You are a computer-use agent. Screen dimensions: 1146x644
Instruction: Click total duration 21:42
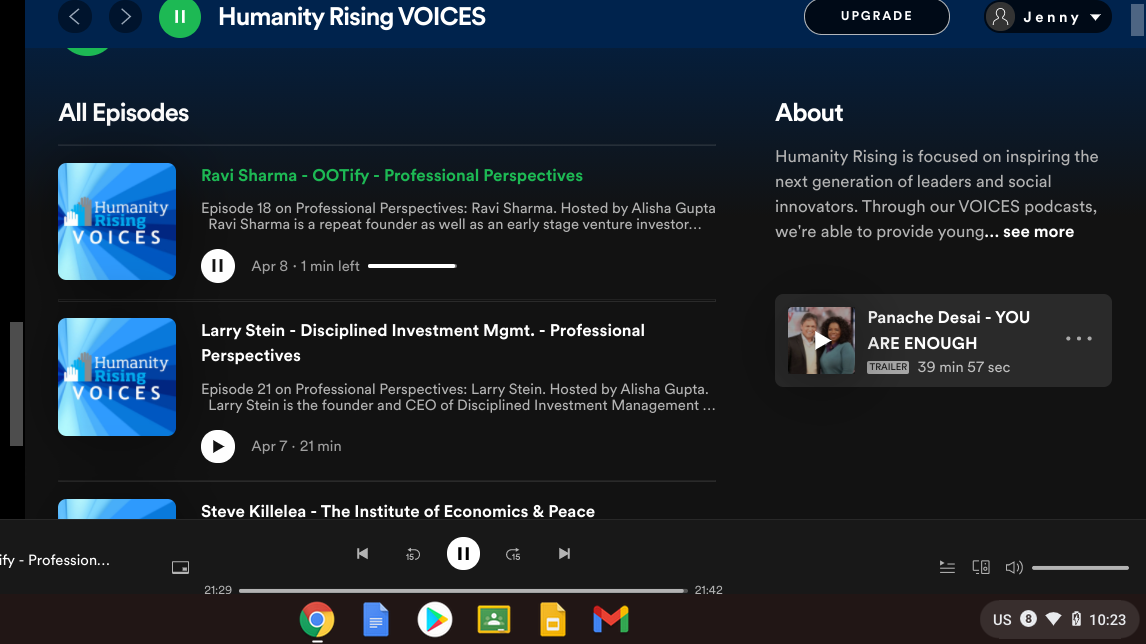click(x=708, y=590)
